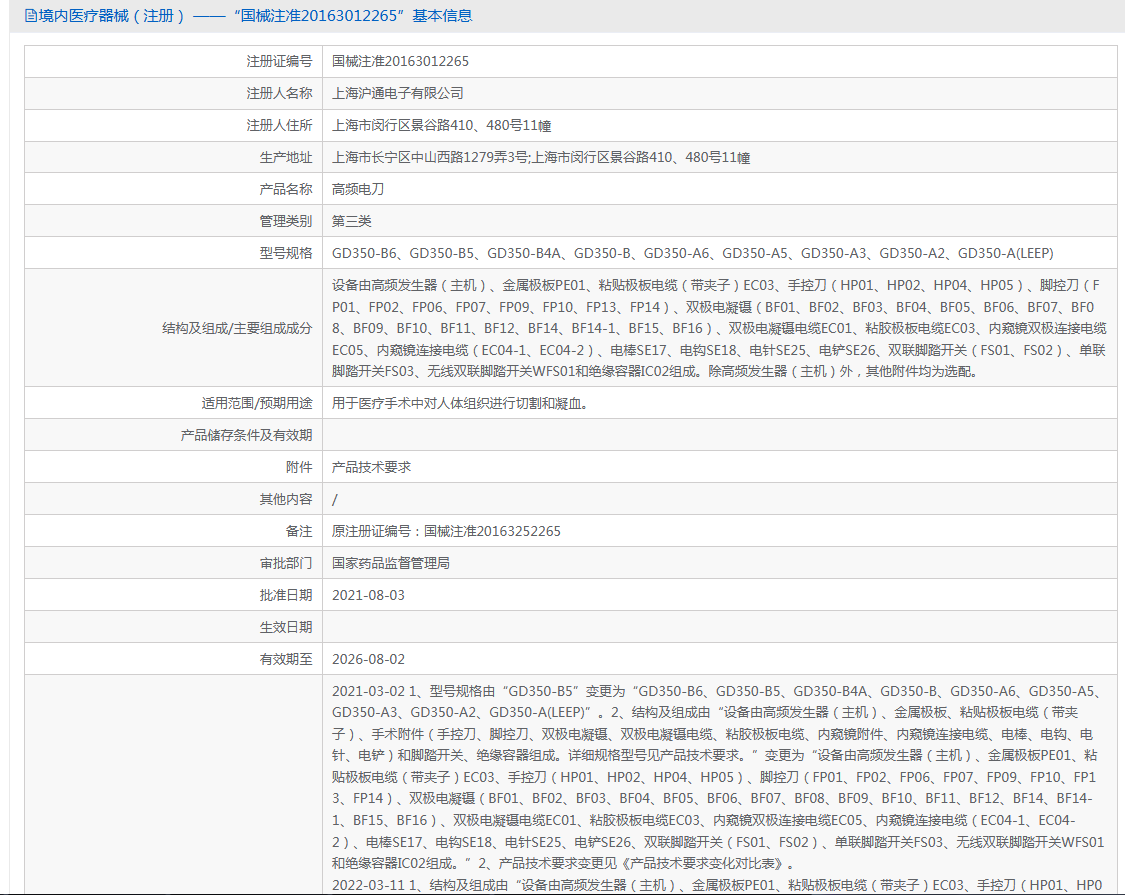Screen dimensions: 1125x895
Task: Click the 产品名称 label
Action: pos(286,189)
